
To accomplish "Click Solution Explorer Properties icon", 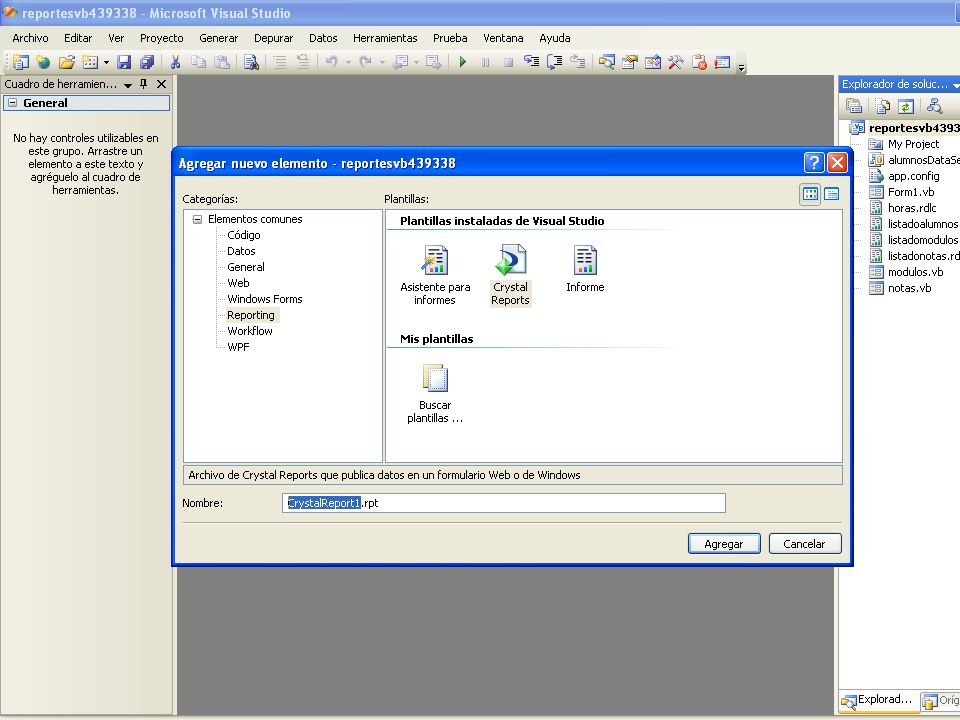I will [x=854, y=106].
